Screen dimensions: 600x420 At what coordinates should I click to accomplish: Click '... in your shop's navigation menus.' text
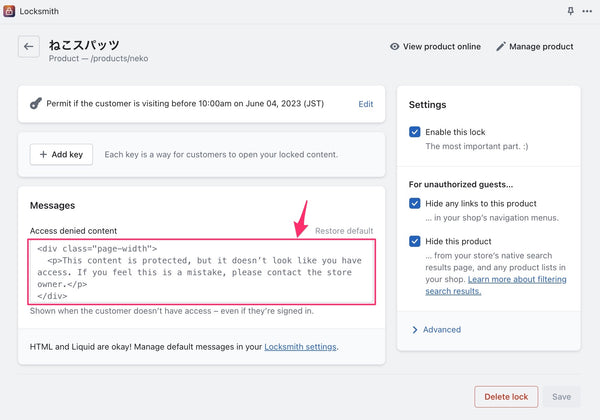tap(492, 218)
